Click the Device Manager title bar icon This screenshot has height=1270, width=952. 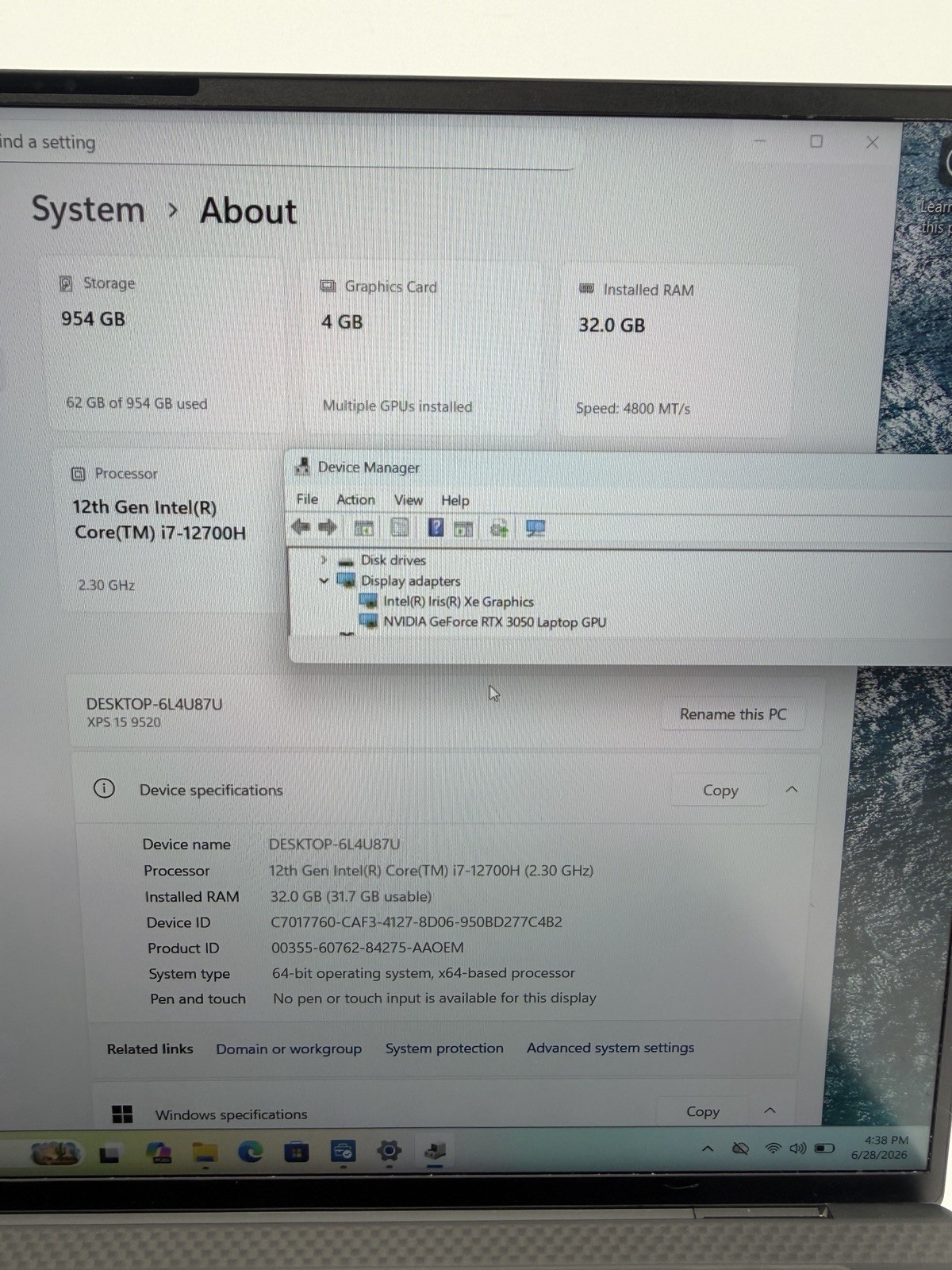pos(301,467)
